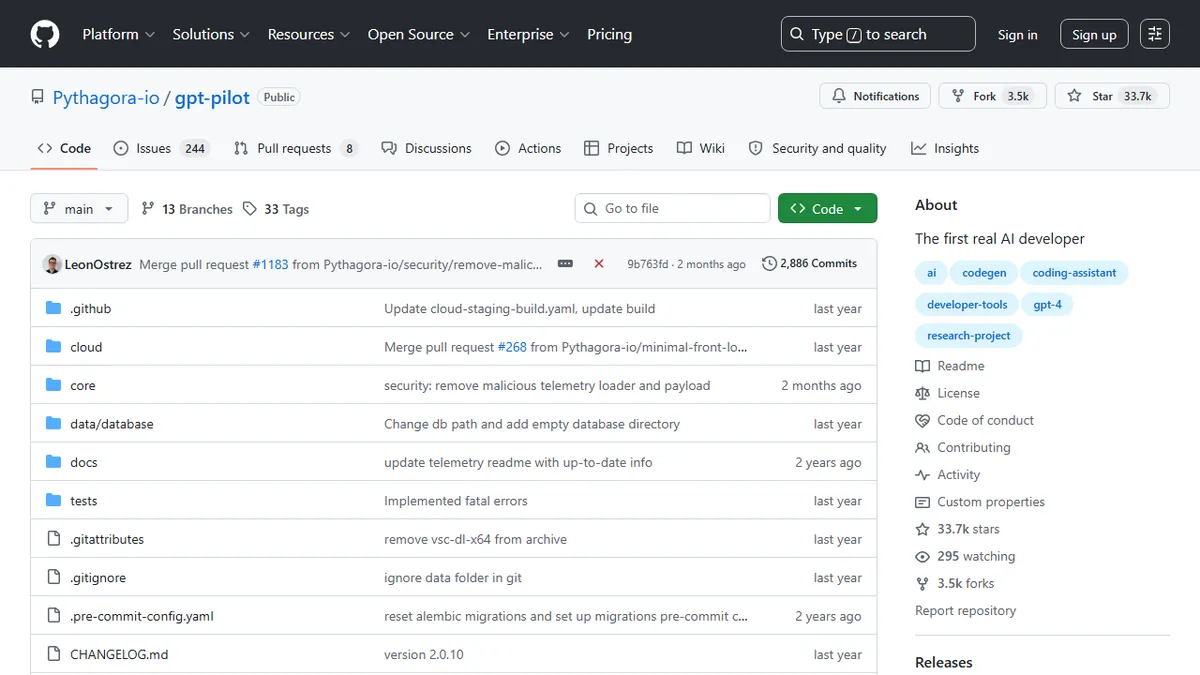This screenshot has width=1200, height=675.
Task: Open the green Code dropdown button
Action: click(x=828, y=208)
